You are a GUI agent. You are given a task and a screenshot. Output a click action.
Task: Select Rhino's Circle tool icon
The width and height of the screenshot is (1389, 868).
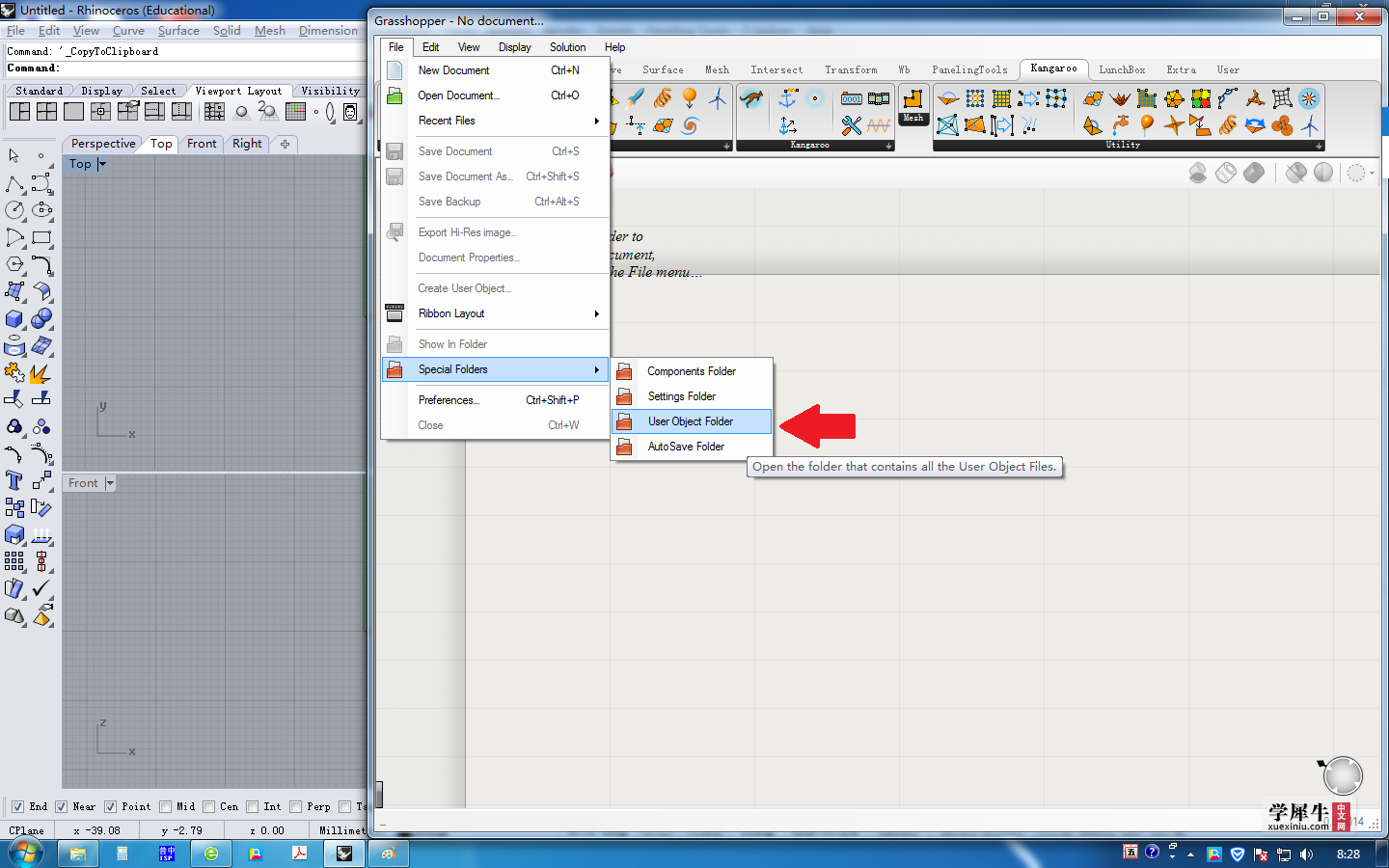[14, 209]
